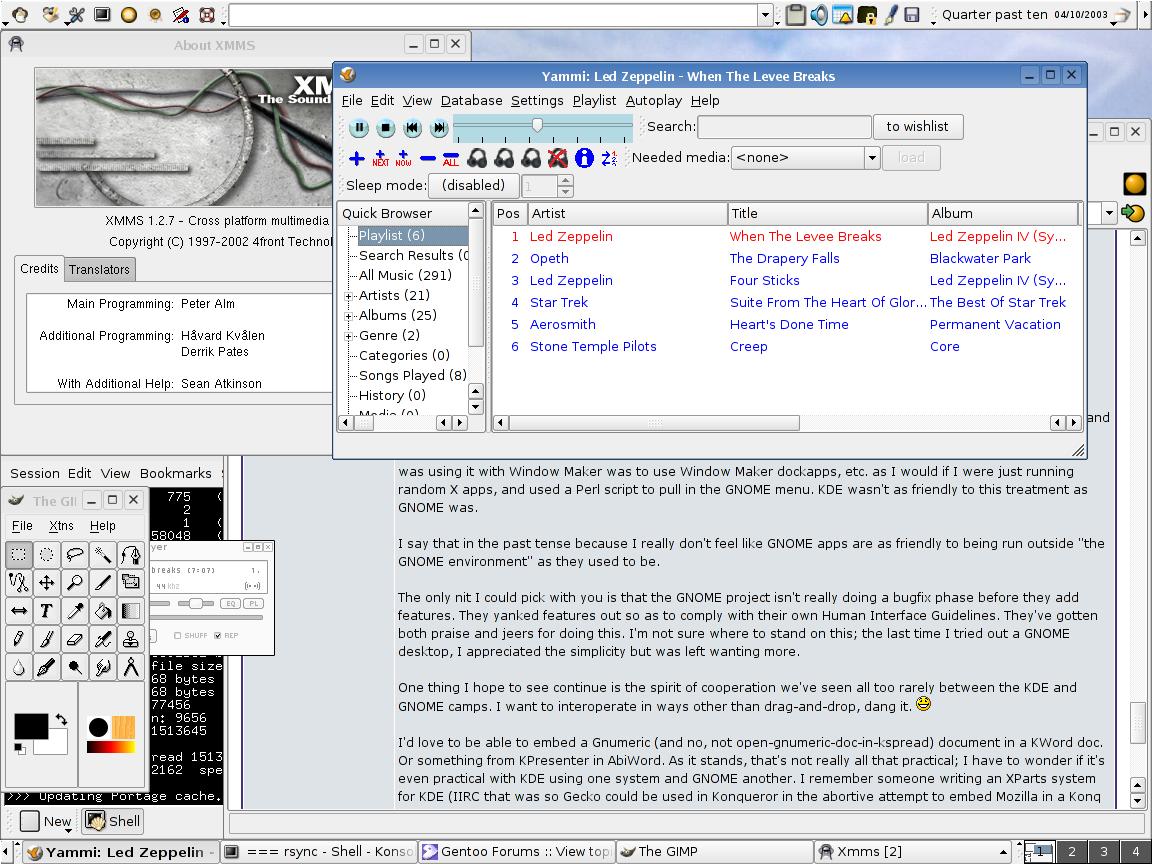Select GIMP Pencil tool

click(x=18, y=639)
